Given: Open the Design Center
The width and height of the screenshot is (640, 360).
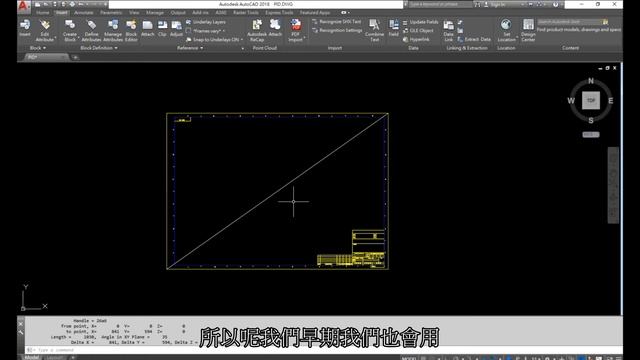Looking at the screenshot, I should [528, 30].
